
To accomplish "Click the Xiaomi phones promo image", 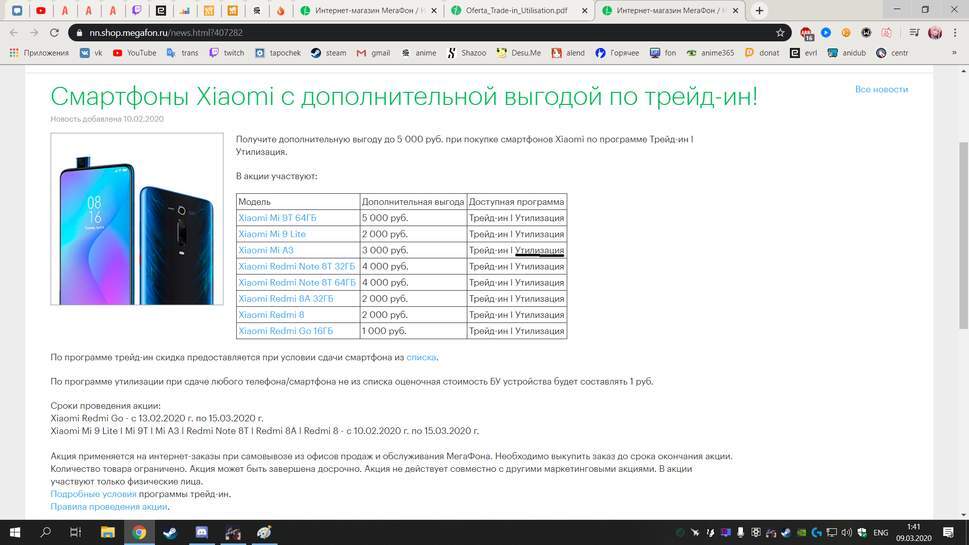I will tap(137, 219).
